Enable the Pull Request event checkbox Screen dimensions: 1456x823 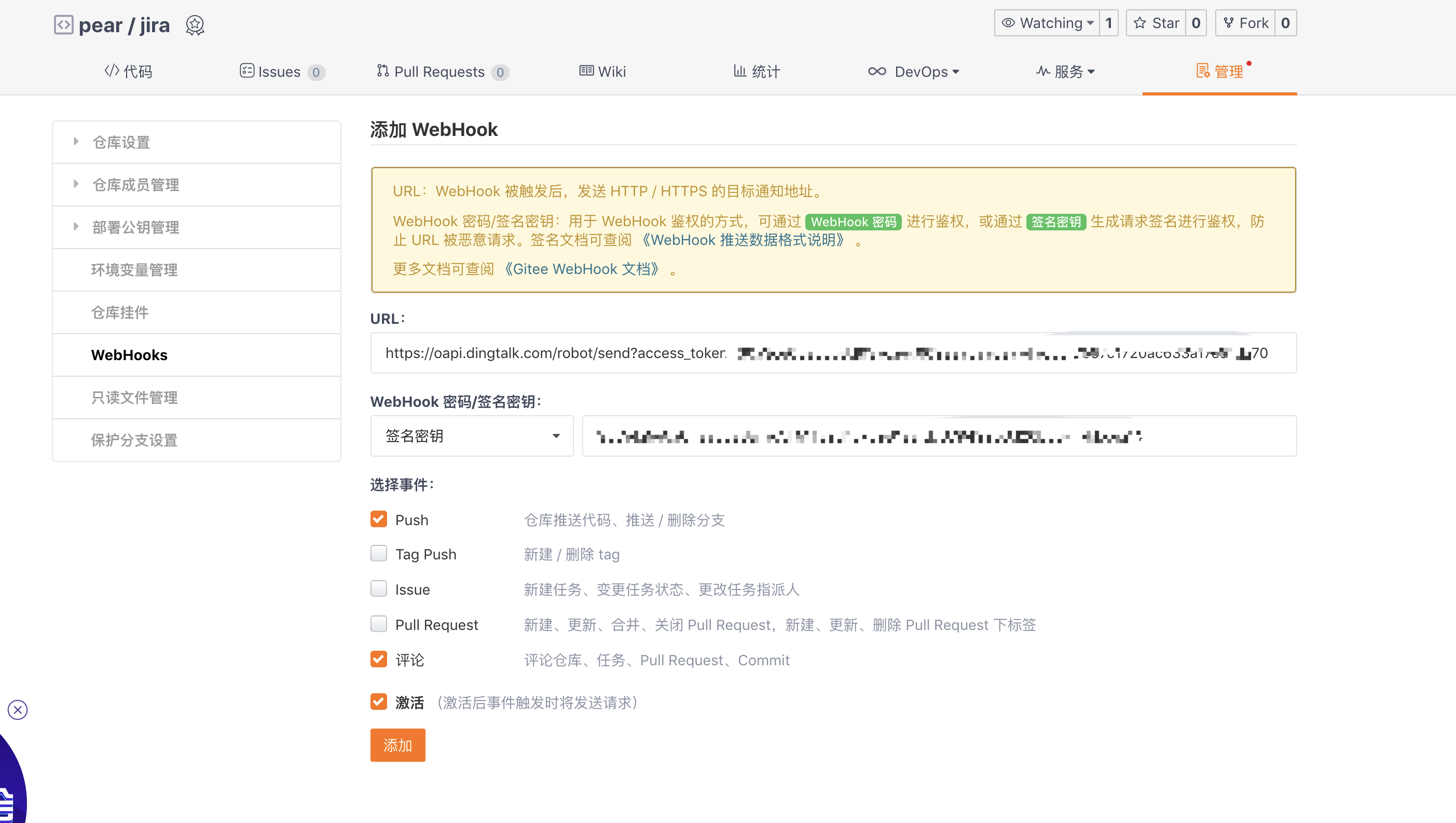379,624
